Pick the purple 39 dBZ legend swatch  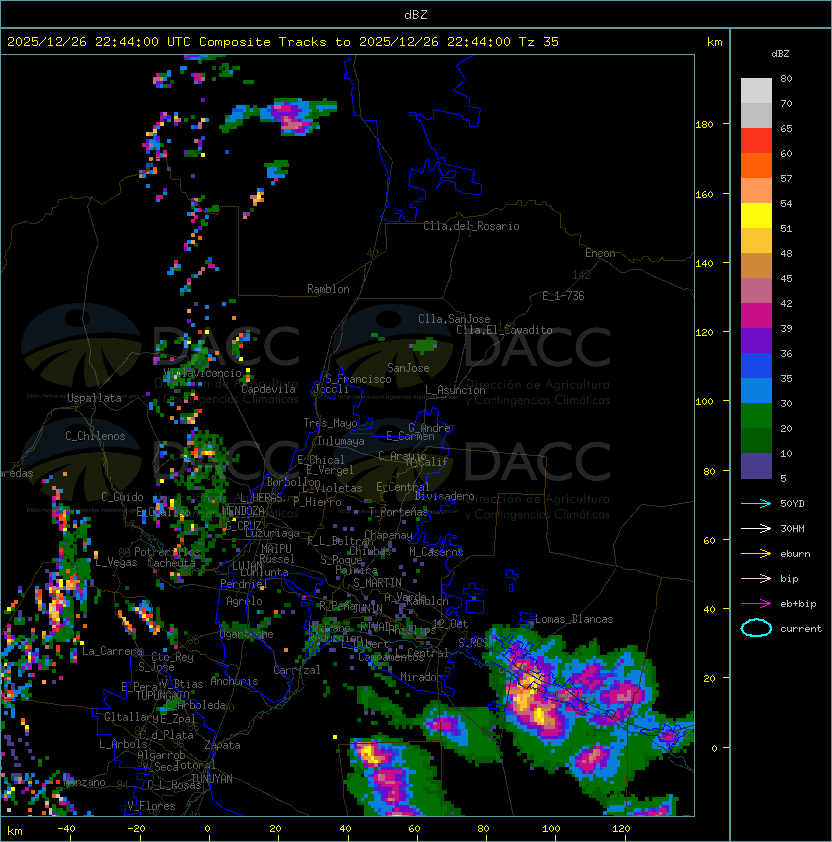756,340
